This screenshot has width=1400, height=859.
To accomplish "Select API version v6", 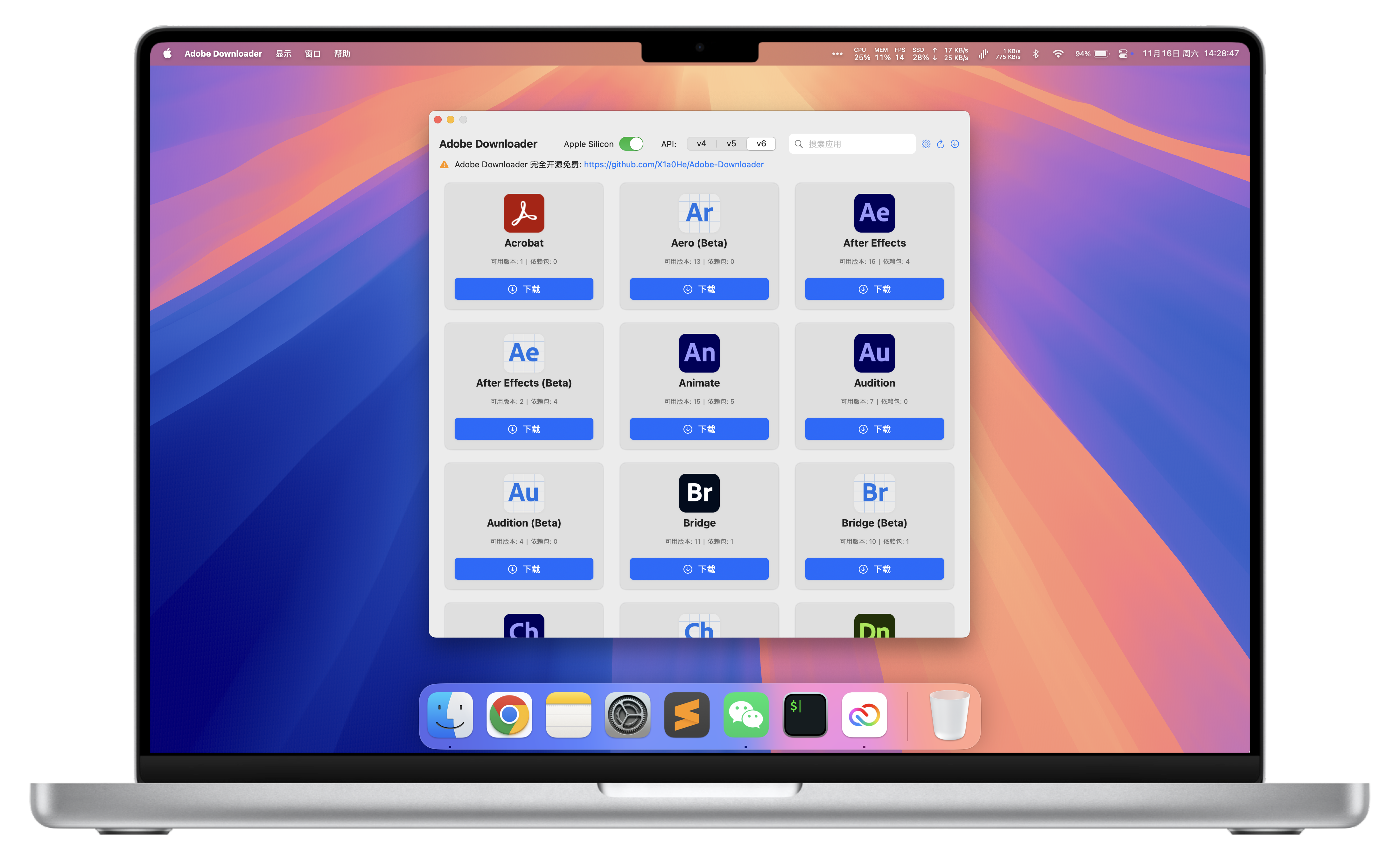I will click(x=761, y=144).
